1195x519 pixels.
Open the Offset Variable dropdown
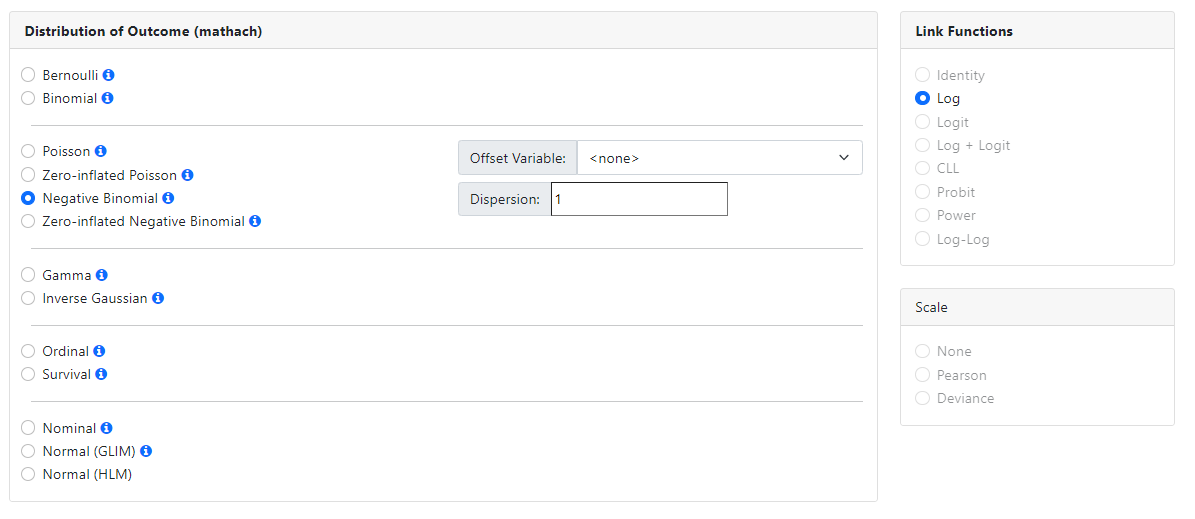click(719, 158)
